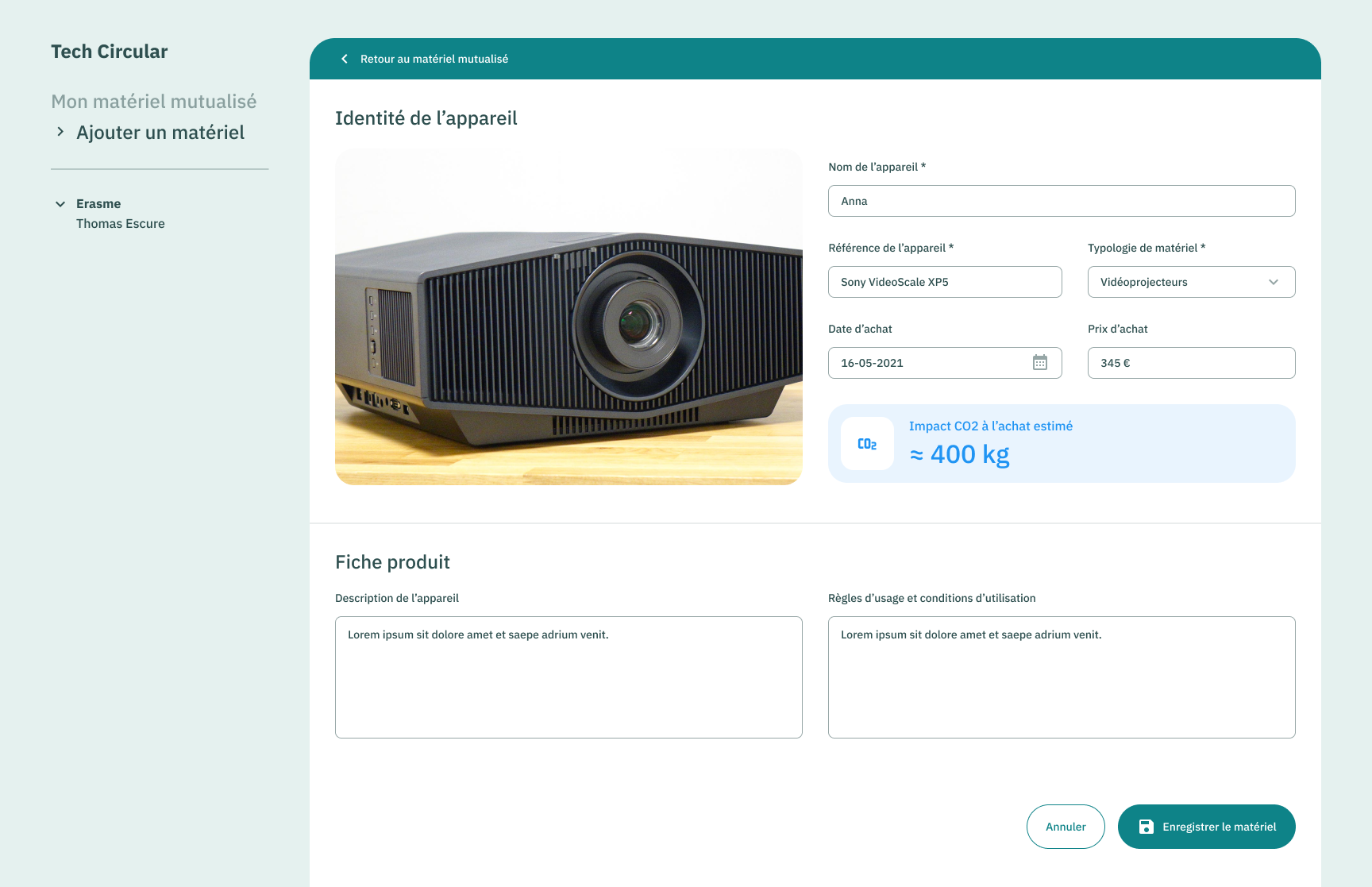Collapse the Erasme account section

click(60, 204)
